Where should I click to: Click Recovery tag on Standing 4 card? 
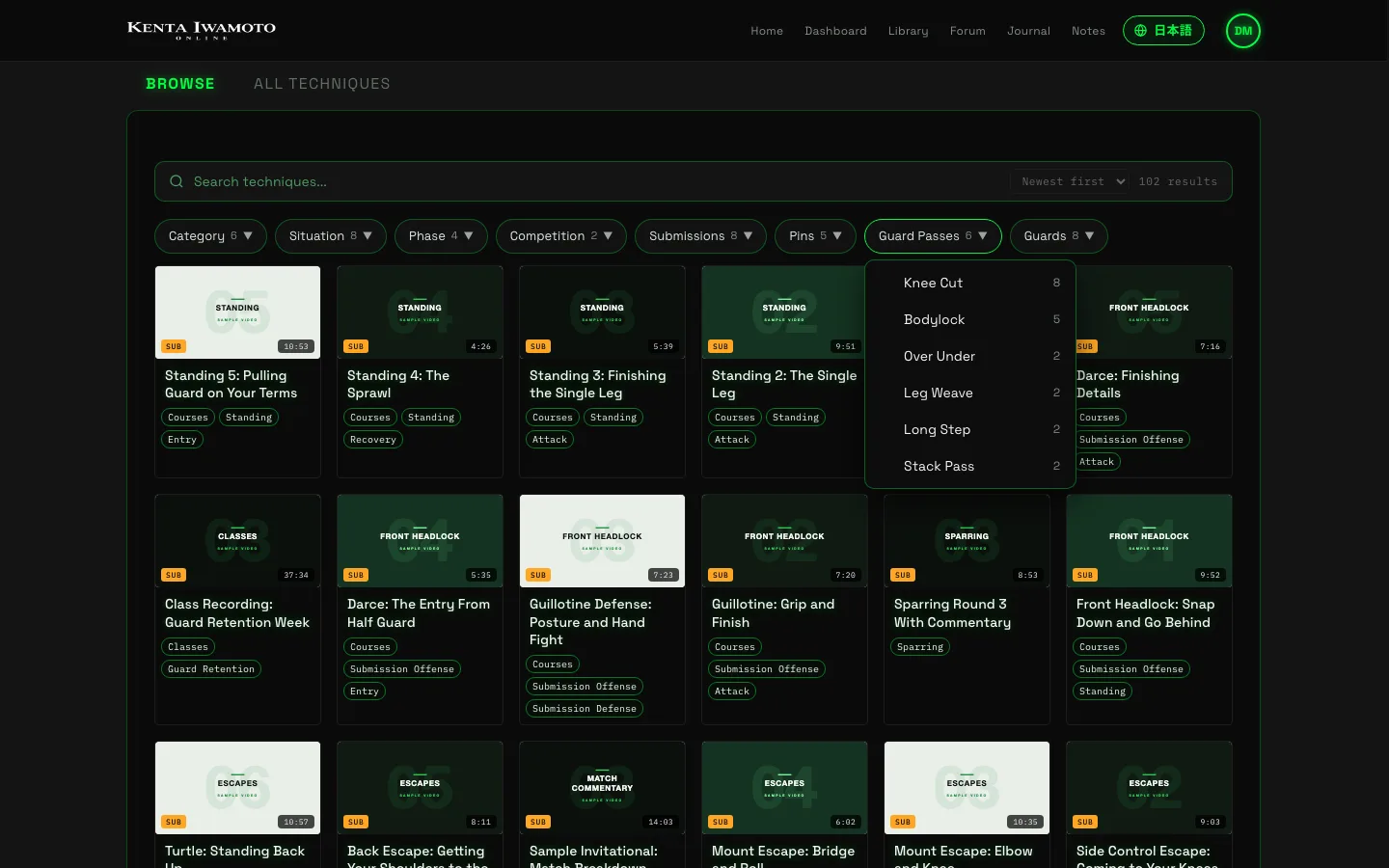(373, 440)
